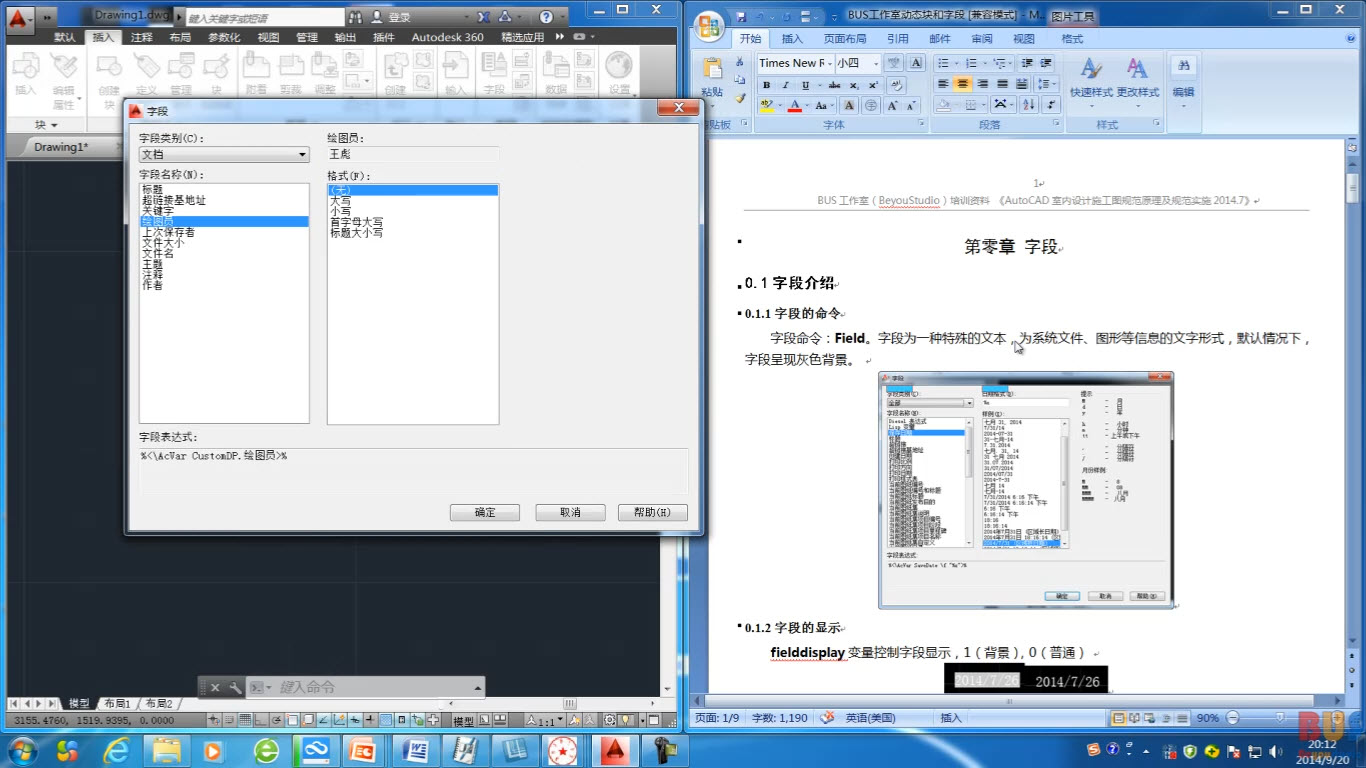The width and height of the screenshot is (1366, 768).
Task: Click the grow font icon in Word
Action: pos(894,105)
